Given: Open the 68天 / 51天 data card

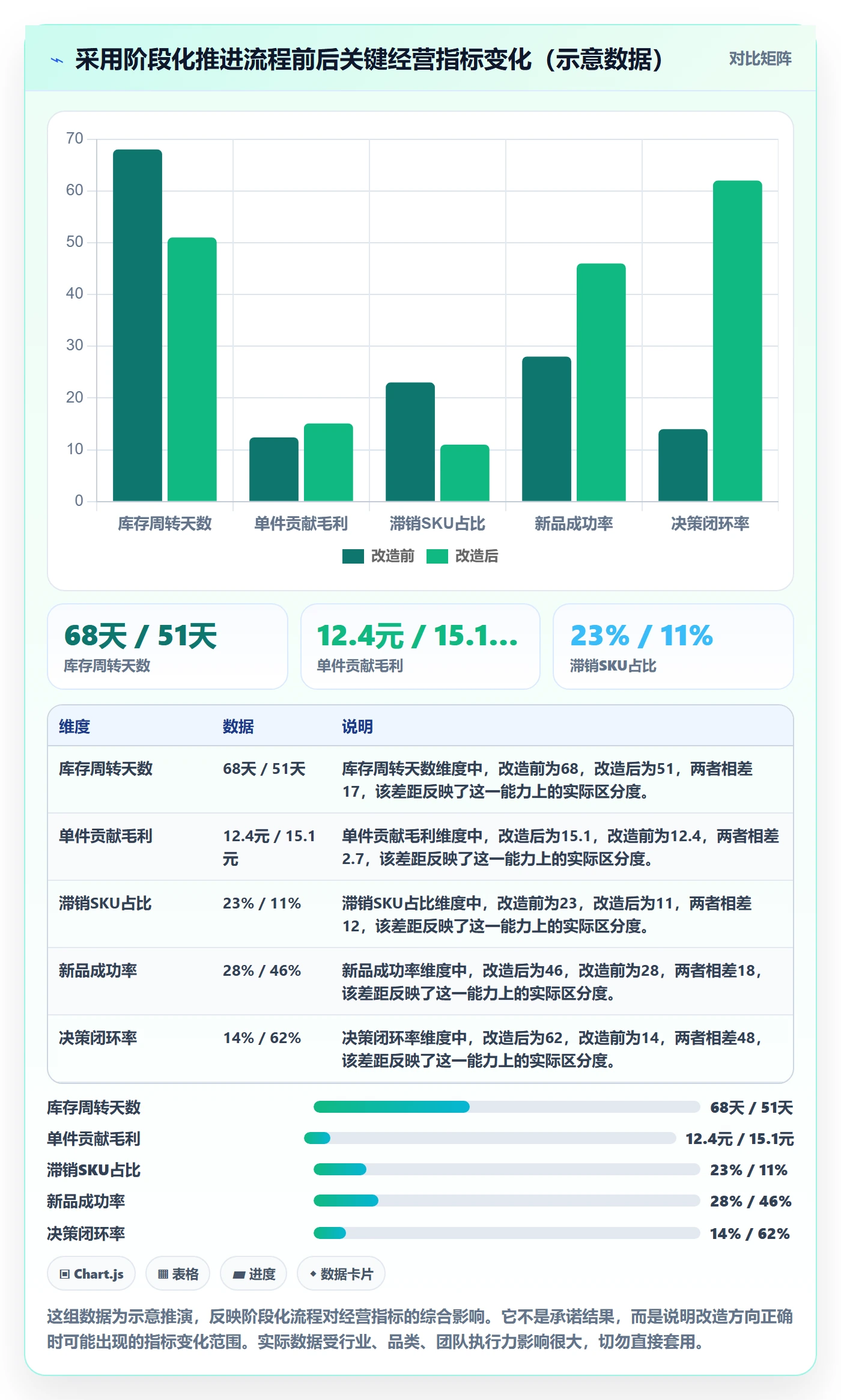Looking at the screenshot, I should point(168,647).
